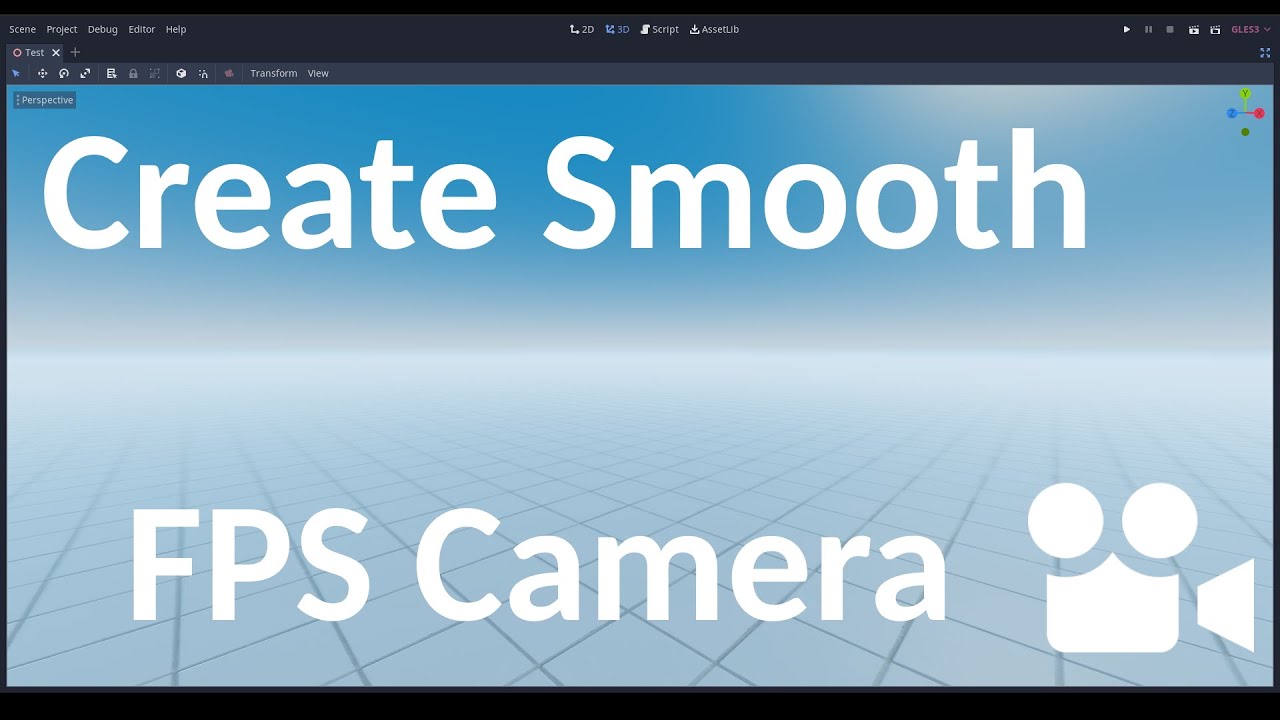The image size is (1280, 720).
Task: Close the Test scene tab
Action: click(56, 52)
